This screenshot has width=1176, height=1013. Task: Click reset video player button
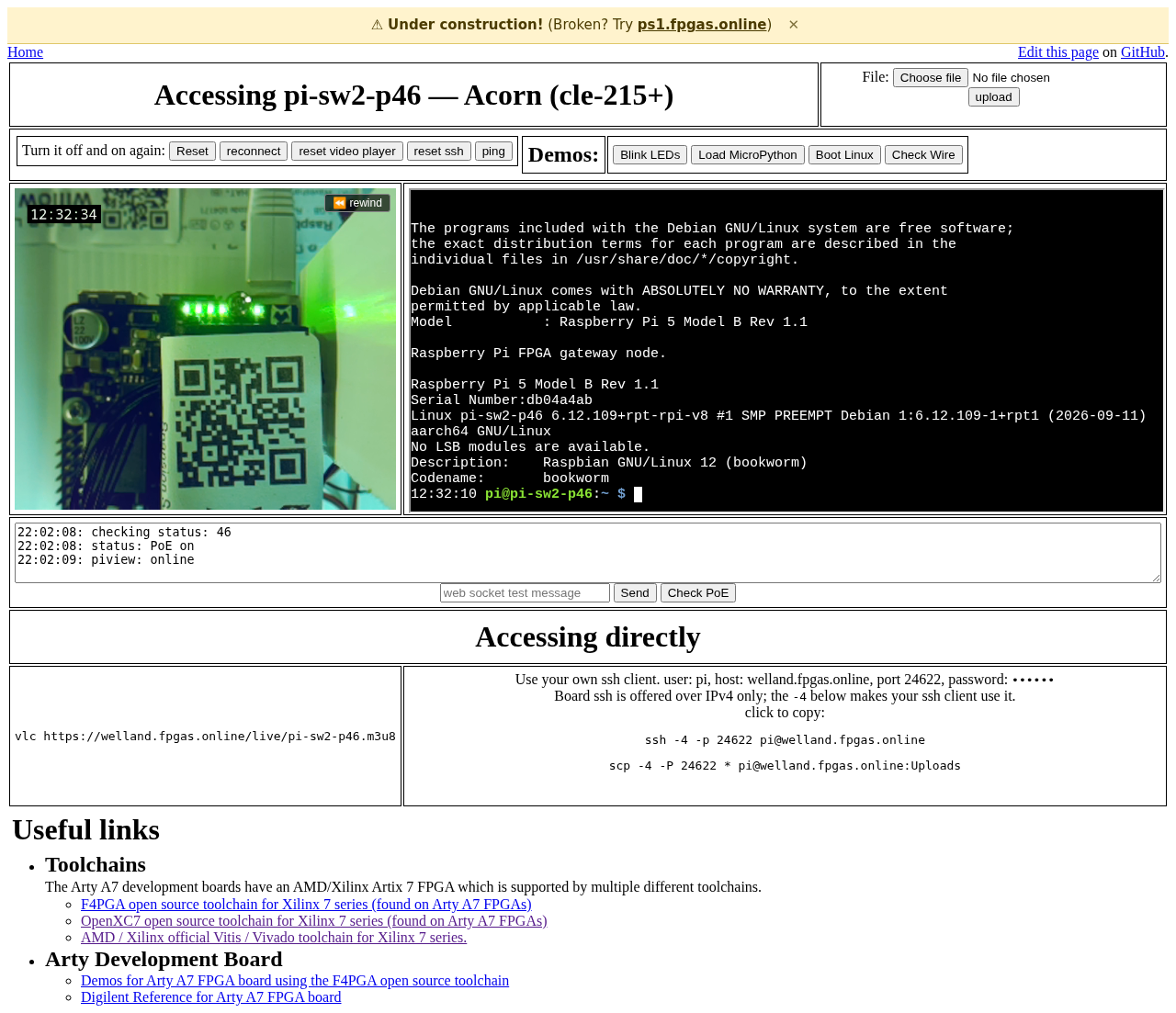pos(347,152)
